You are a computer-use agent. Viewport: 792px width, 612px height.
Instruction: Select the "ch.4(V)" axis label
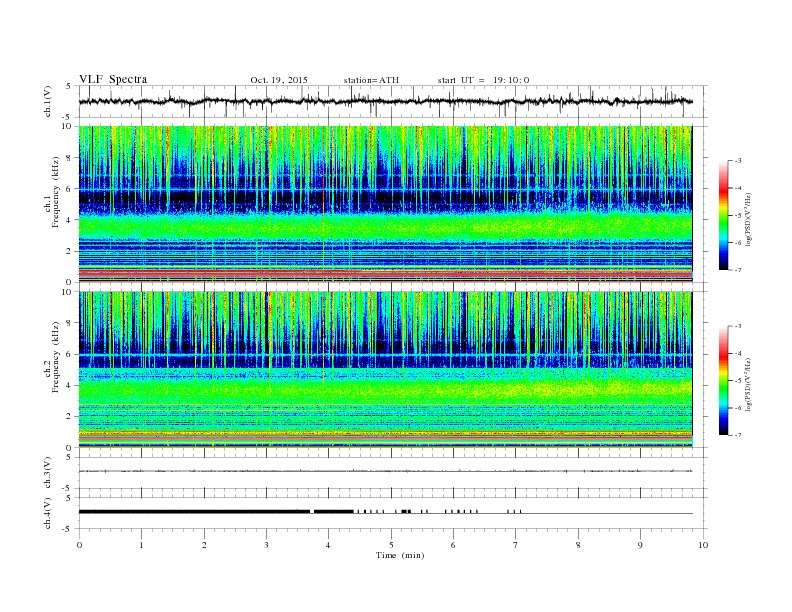coord(48,513)
